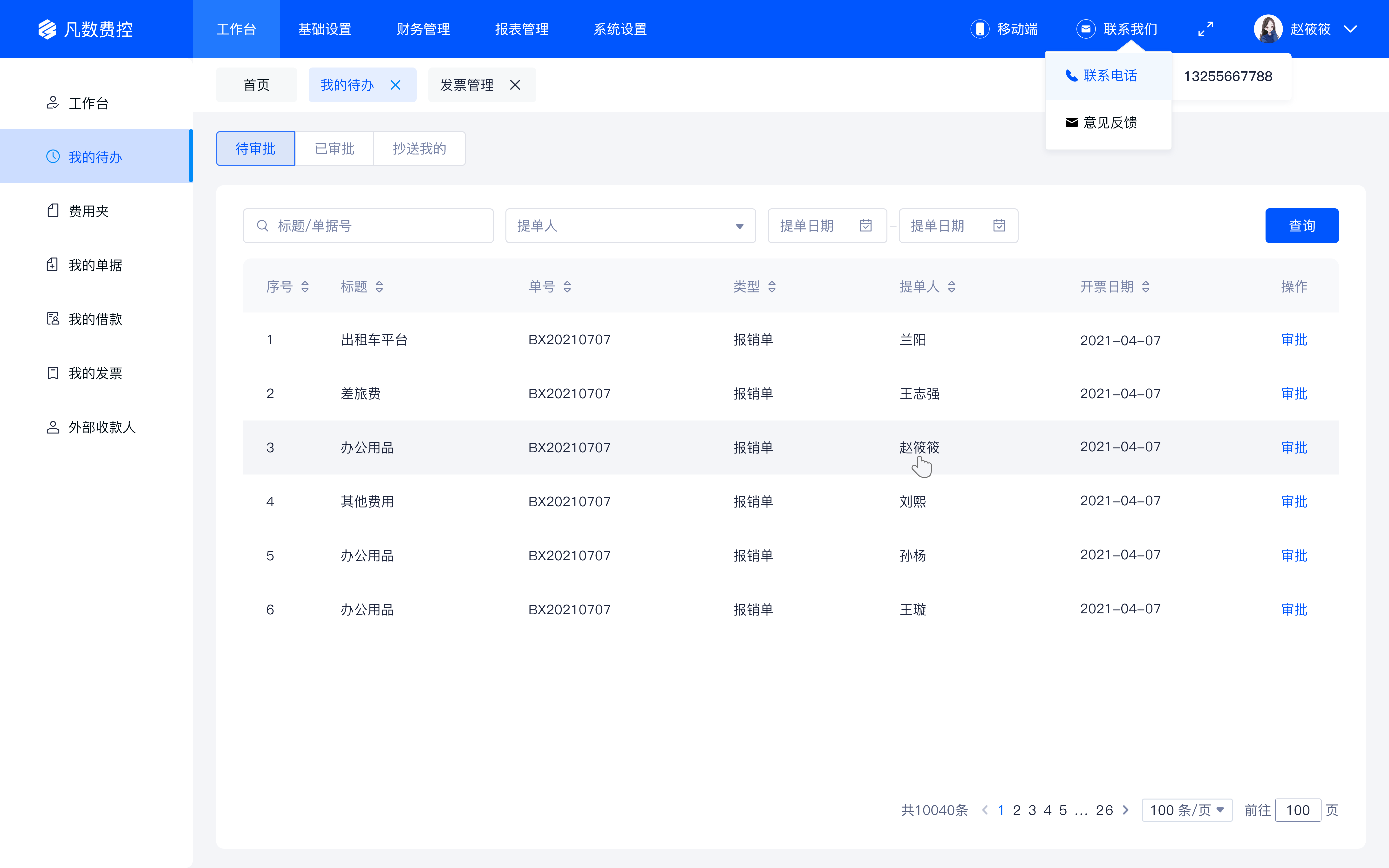Open 我的发票 in sidebar

coord(96,373)
